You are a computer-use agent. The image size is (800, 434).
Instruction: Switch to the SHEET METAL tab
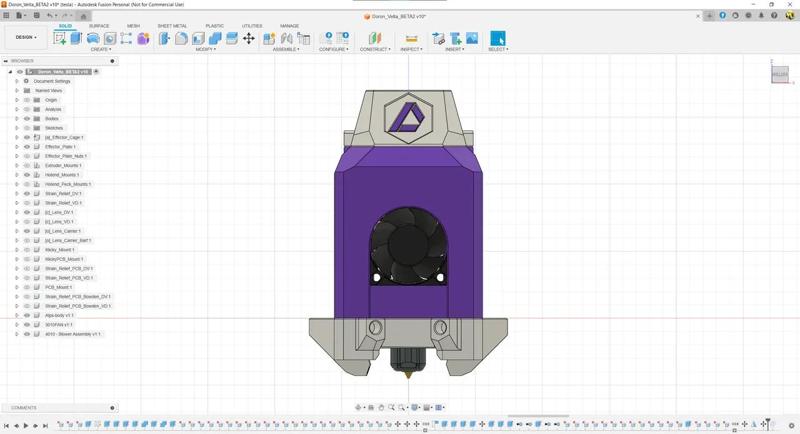(x=172, y=26)
